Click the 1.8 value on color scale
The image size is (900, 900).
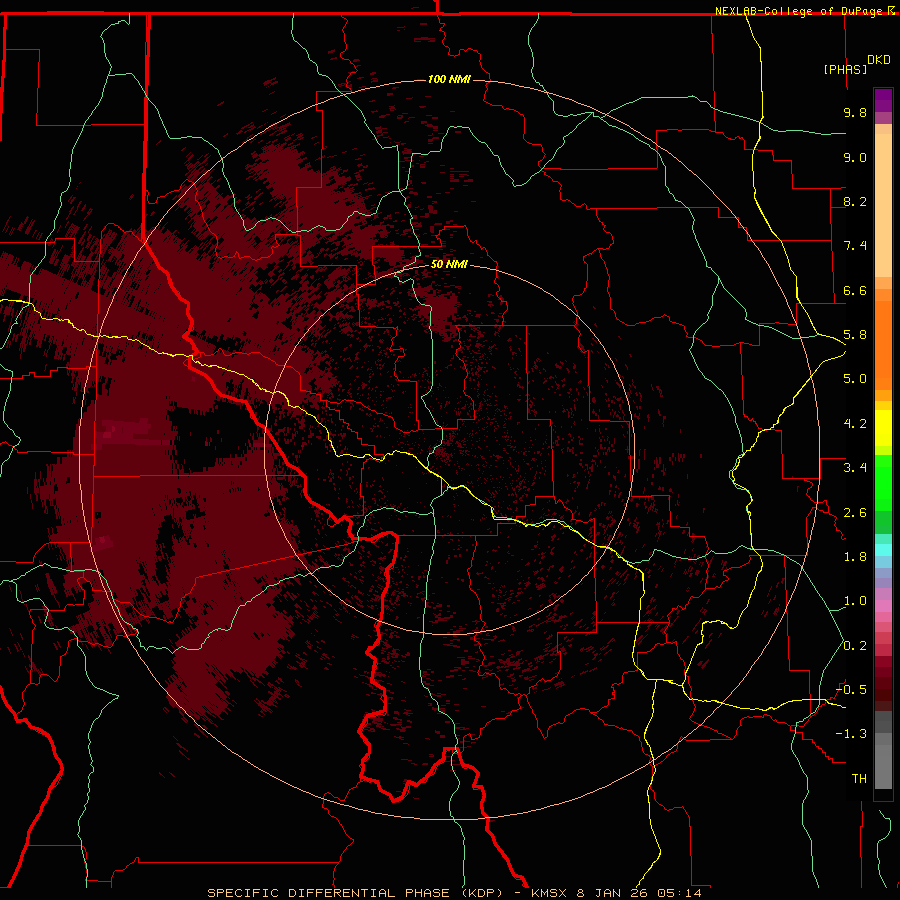point(855,557)
